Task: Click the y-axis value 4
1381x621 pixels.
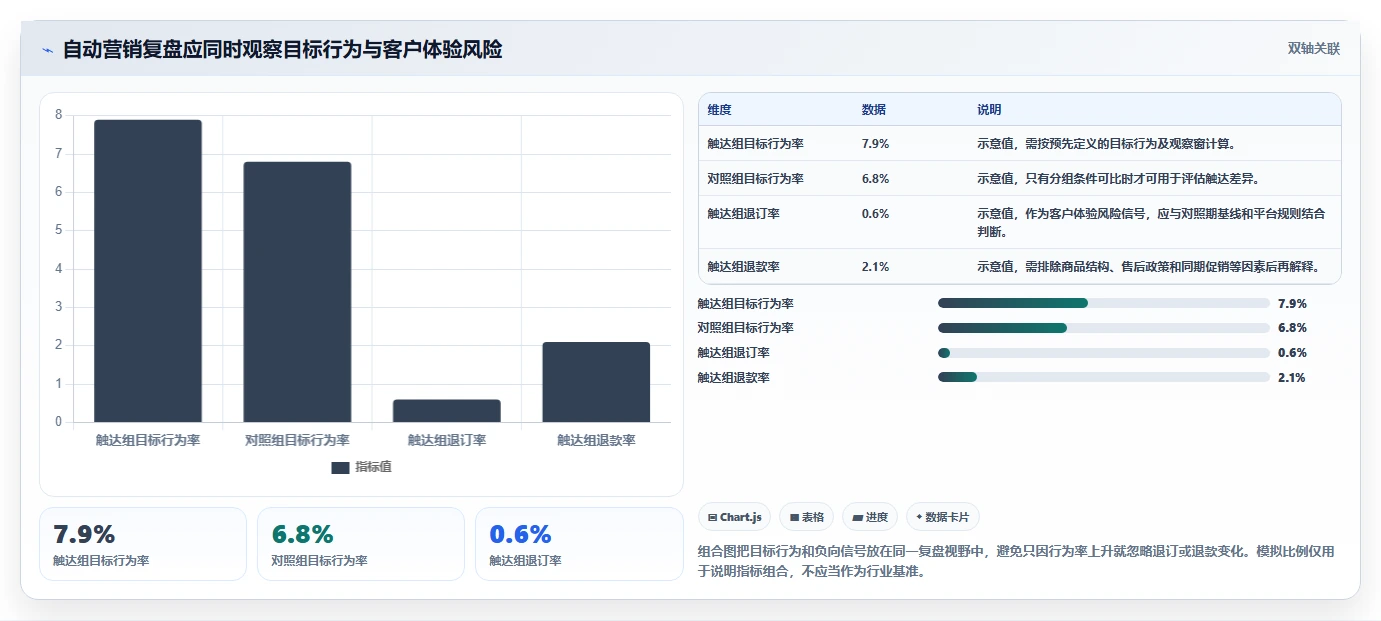Action: [x=58, y=268]
